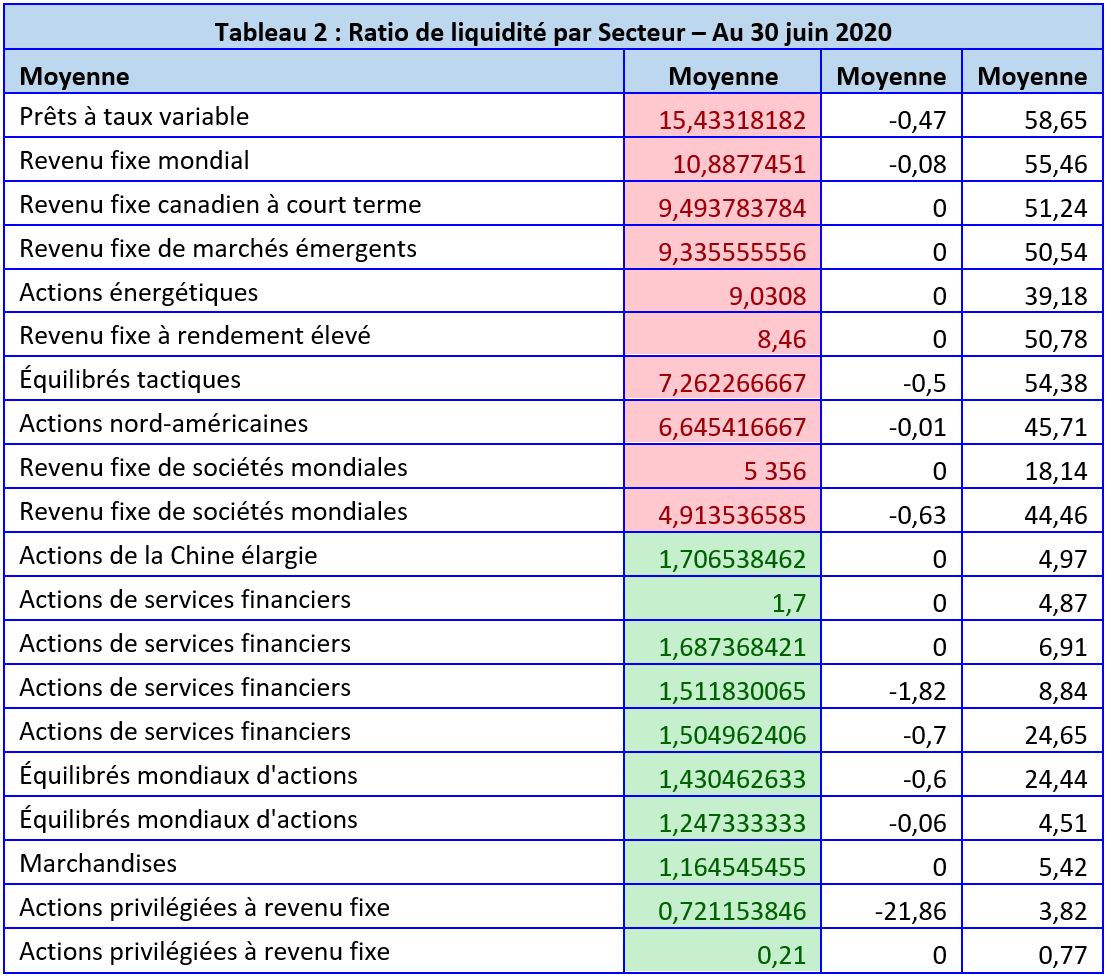The height and width of the screenshot is (978, 1111).
Task: Select the 'Actions nord-américaines' label
Action: (163, 424)
